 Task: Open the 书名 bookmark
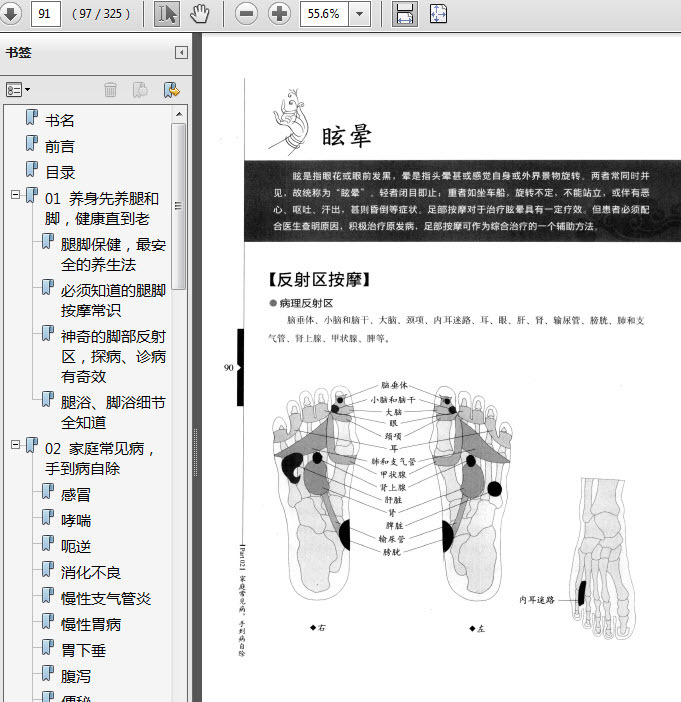click(x=60, y=120)
